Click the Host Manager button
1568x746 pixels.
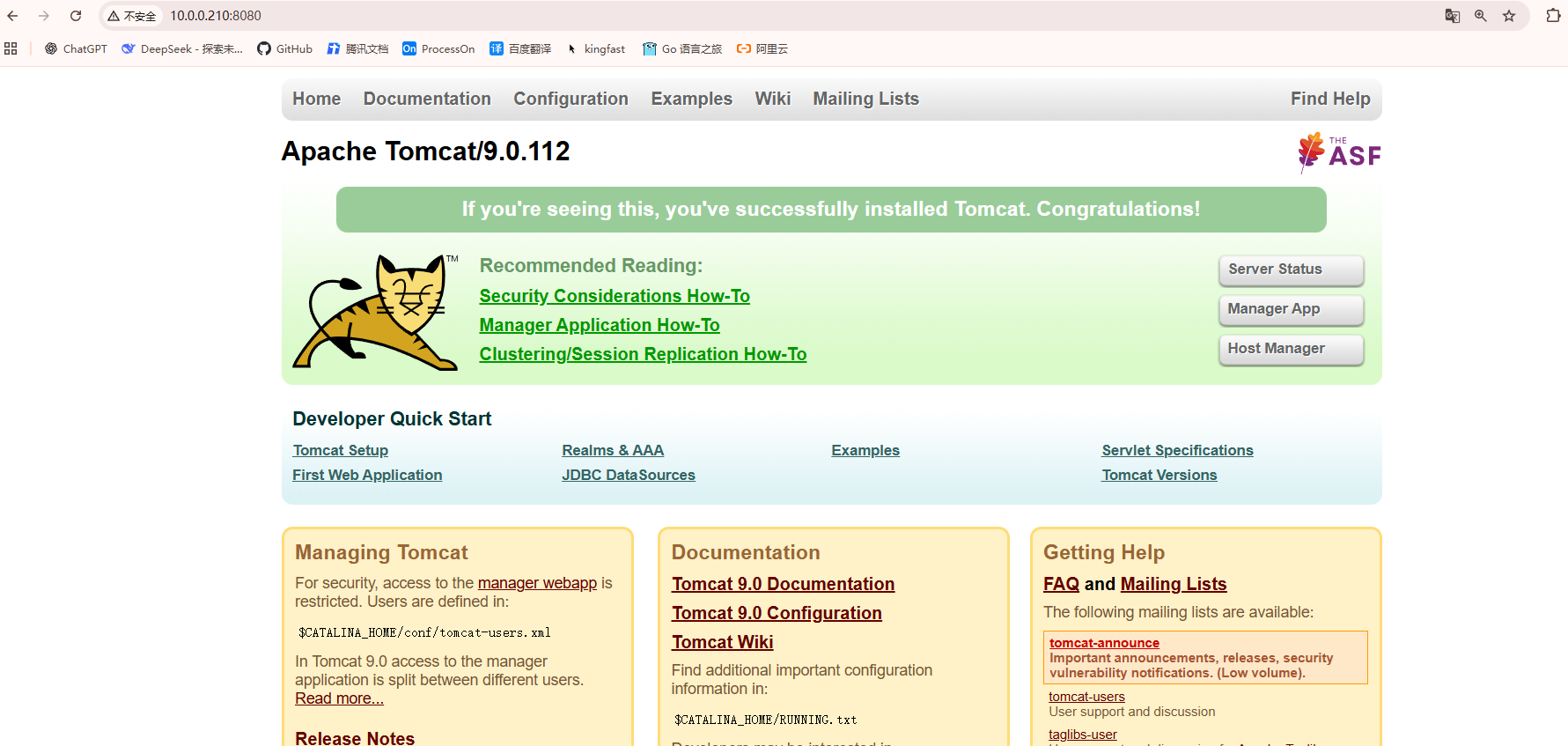coord(1292,349)
